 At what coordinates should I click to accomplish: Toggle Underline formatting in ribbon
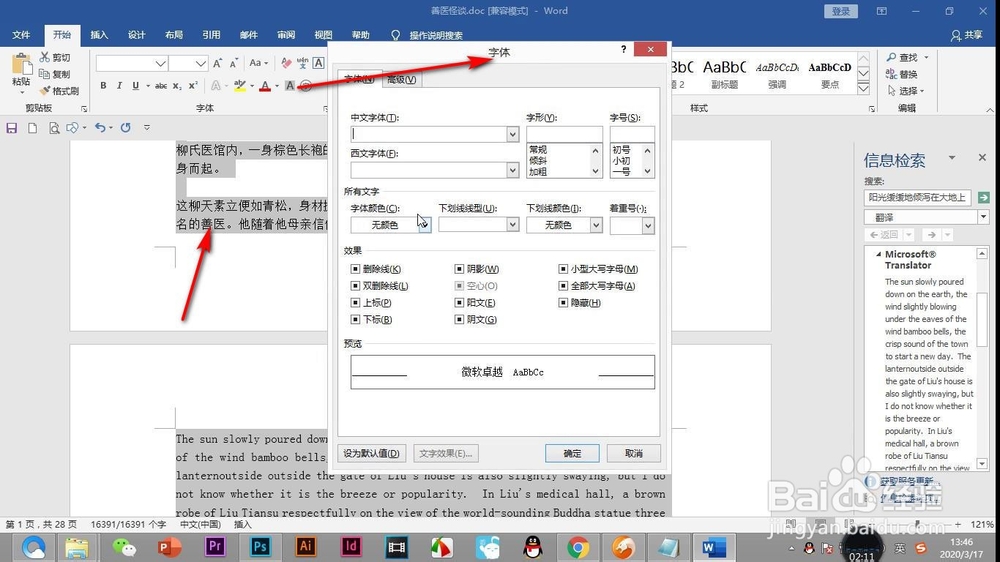click(135, 85)
